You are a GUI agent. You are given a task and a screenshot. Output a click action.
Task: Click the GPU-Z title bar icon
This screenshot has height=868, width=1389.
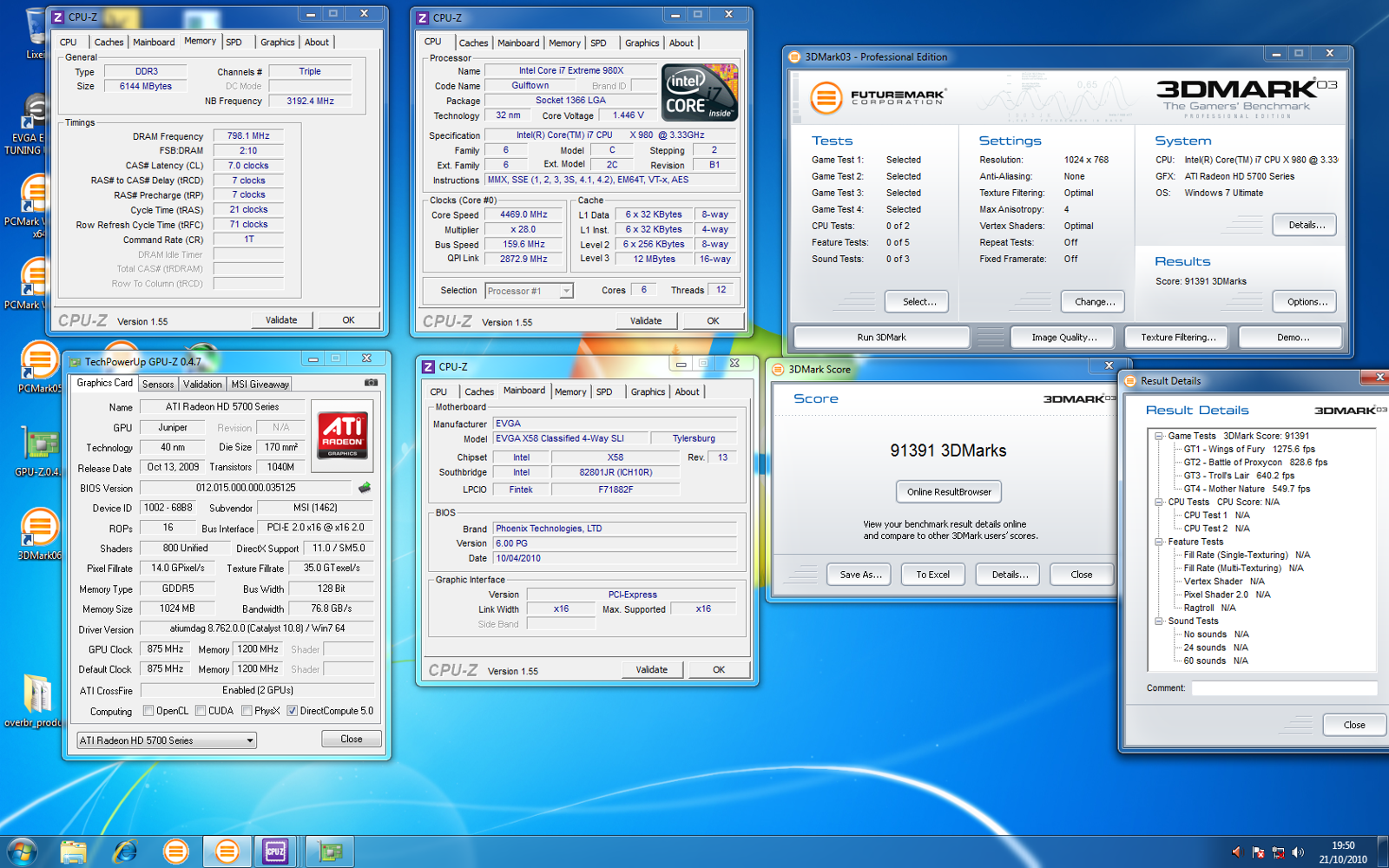75,361
